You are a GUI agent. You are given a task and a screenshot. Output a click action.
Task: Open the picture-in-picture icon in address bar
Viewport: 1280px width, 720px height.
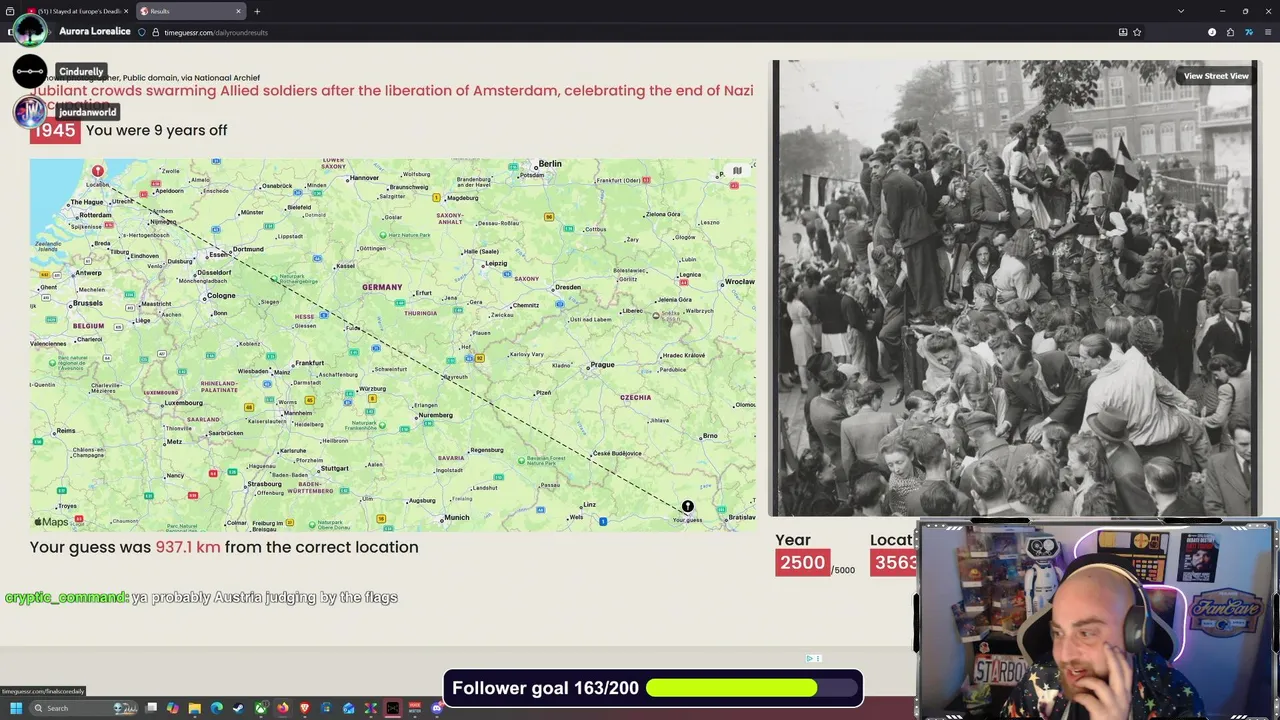click(x=1123, y=32)
